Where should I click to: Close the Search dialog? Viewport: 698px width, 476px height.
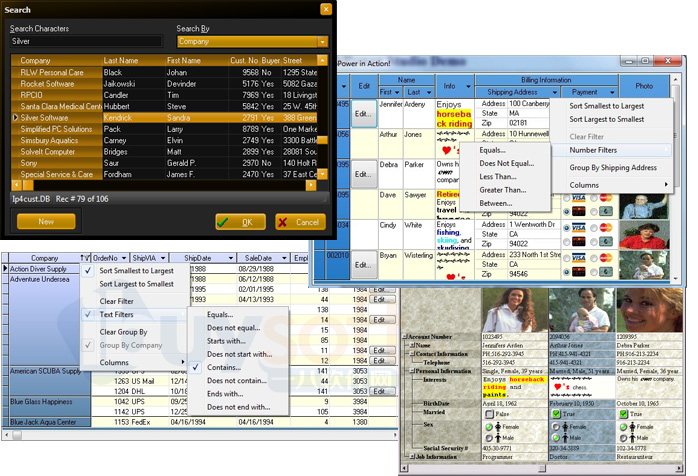(326, 9)
